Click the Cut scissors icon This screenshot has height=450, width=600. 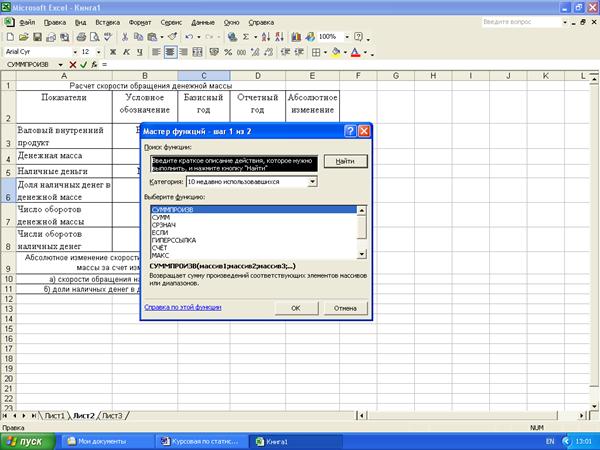(x=124, y=36)
